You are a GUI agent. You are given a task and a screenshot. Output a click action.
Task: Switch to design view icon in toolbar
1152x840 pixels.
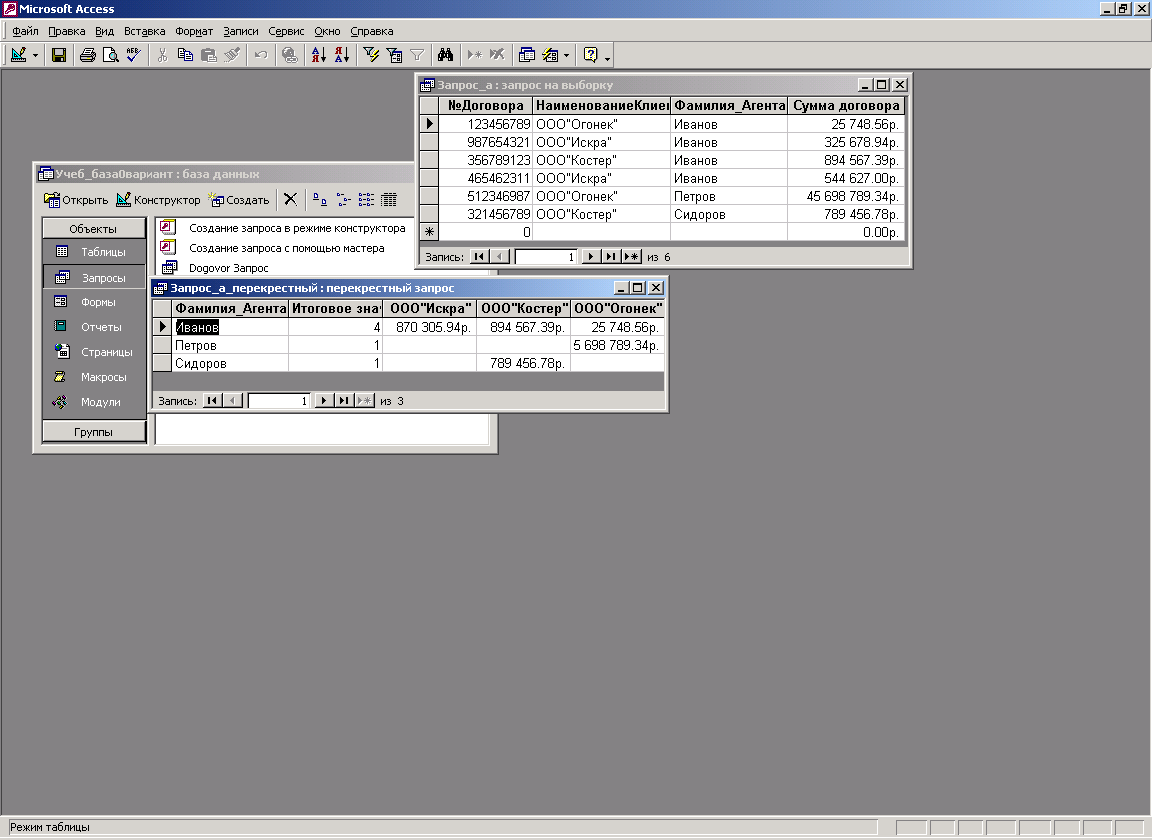18,55
